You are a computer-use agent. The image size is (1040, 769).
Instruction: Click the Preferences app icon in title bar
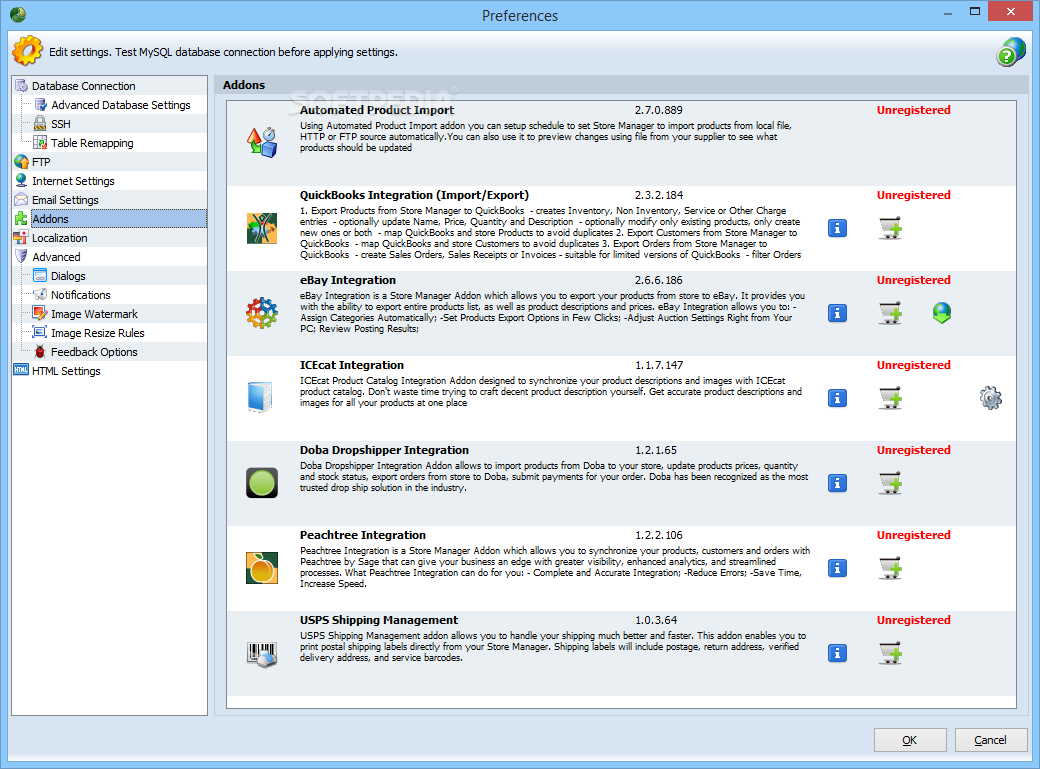tap(18, 14)
